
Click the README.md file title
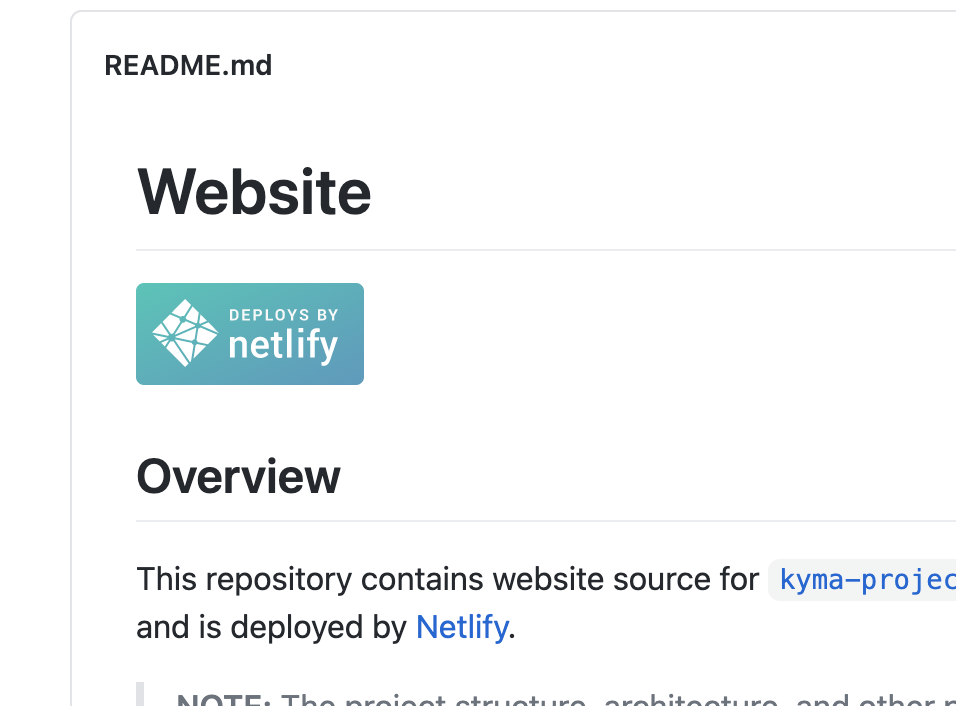188,65
